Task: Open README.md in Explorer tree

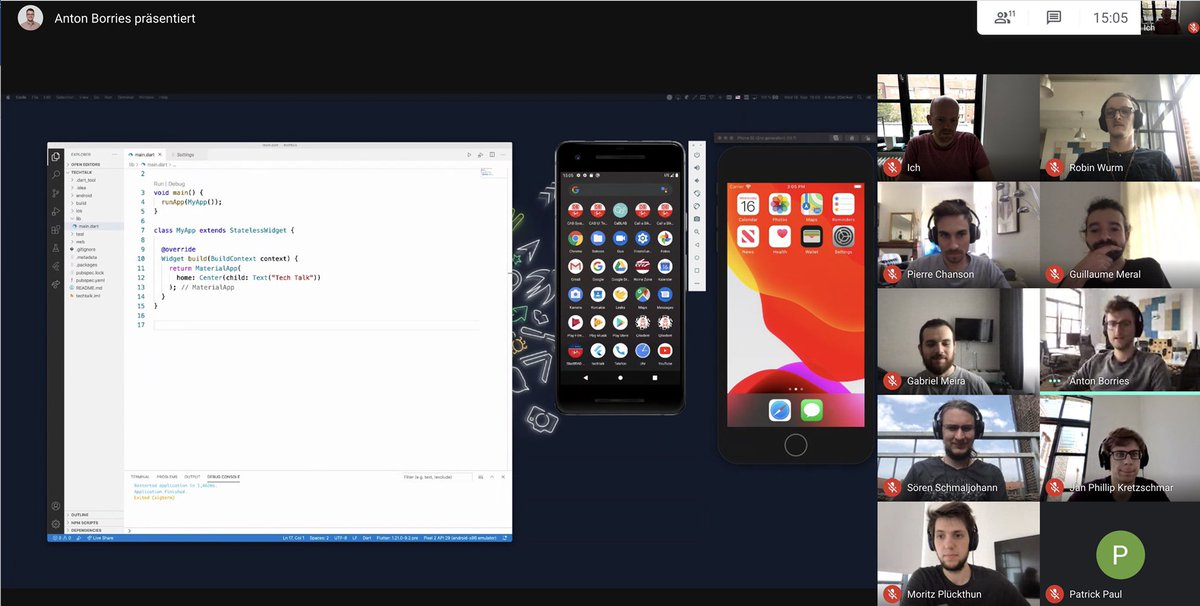Action: point(95,288)
